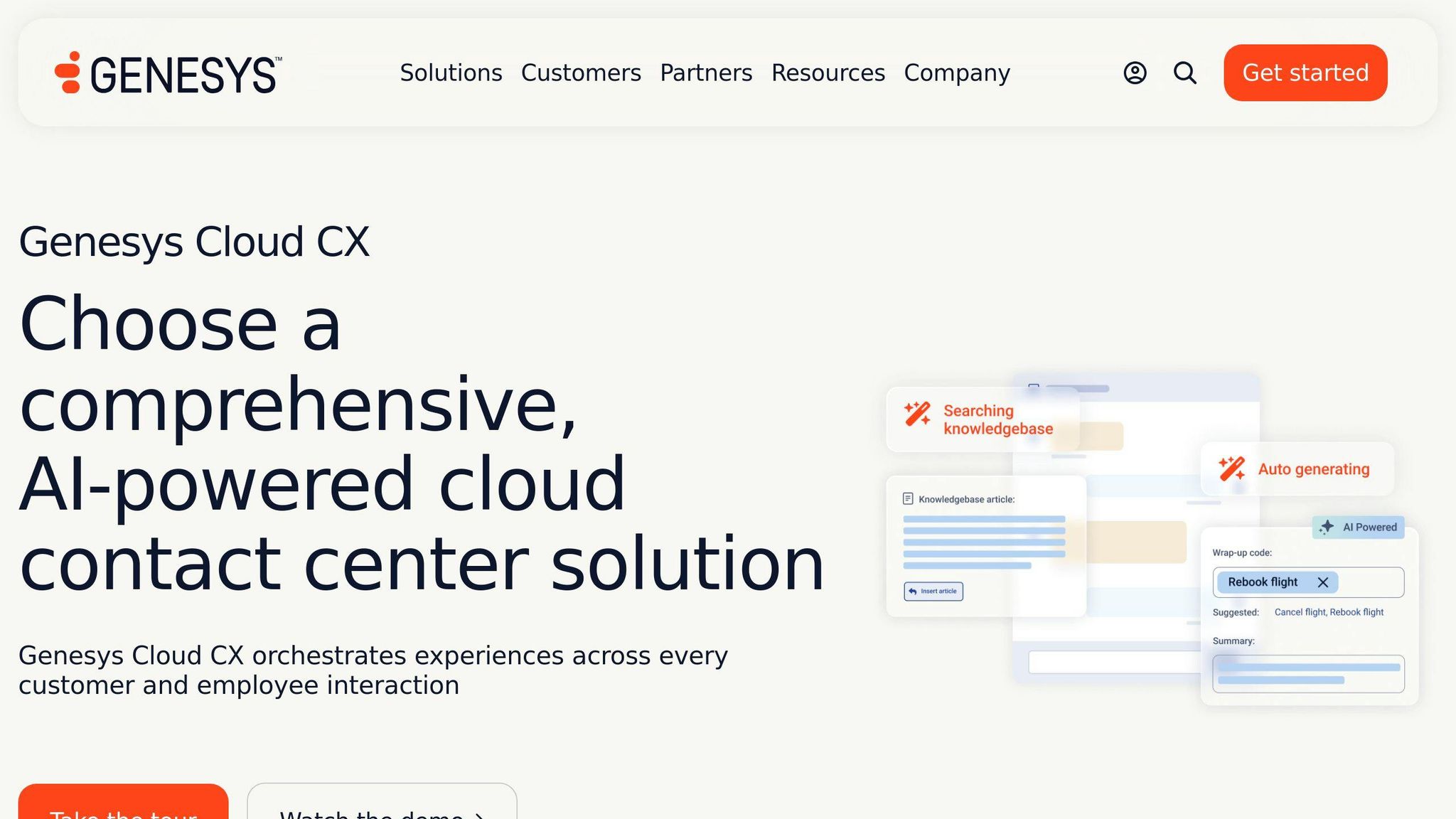Click the Searching knowledgebase label
1456x819 pixels.
pos(998,419)
